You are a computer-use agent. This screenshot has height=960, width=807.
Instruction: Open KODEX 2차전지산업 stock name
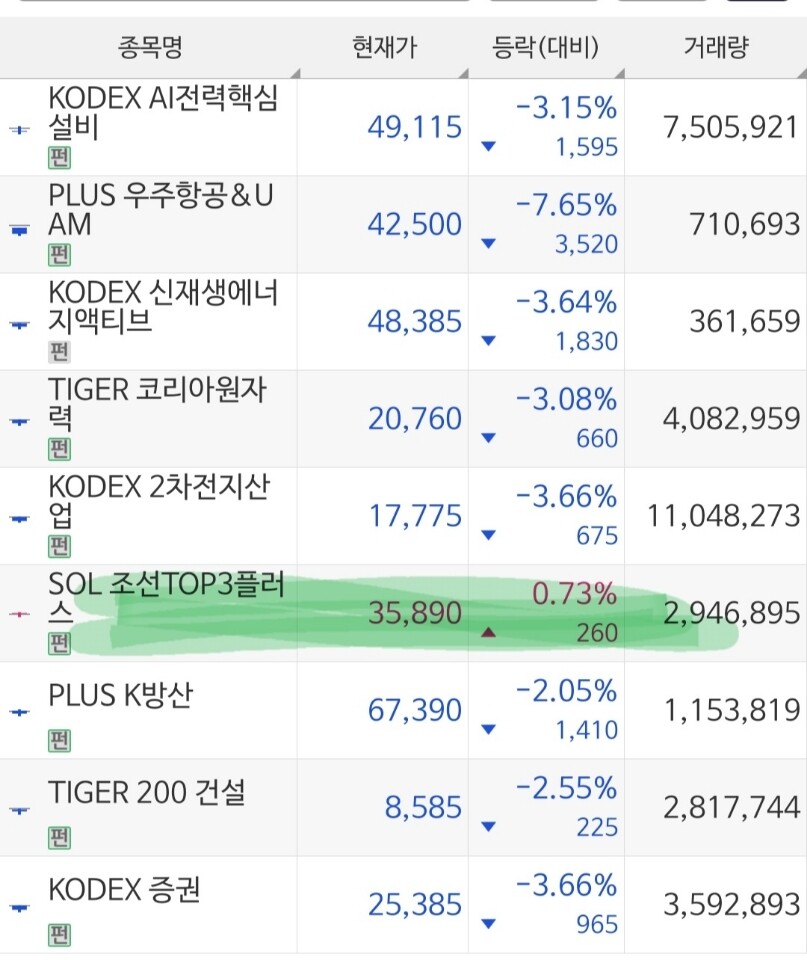click(159, 501)
